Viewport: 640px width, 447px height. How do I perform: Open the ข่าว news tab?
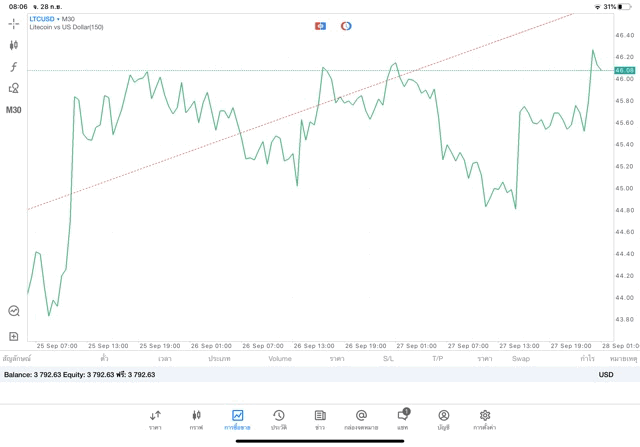(319, 419)
